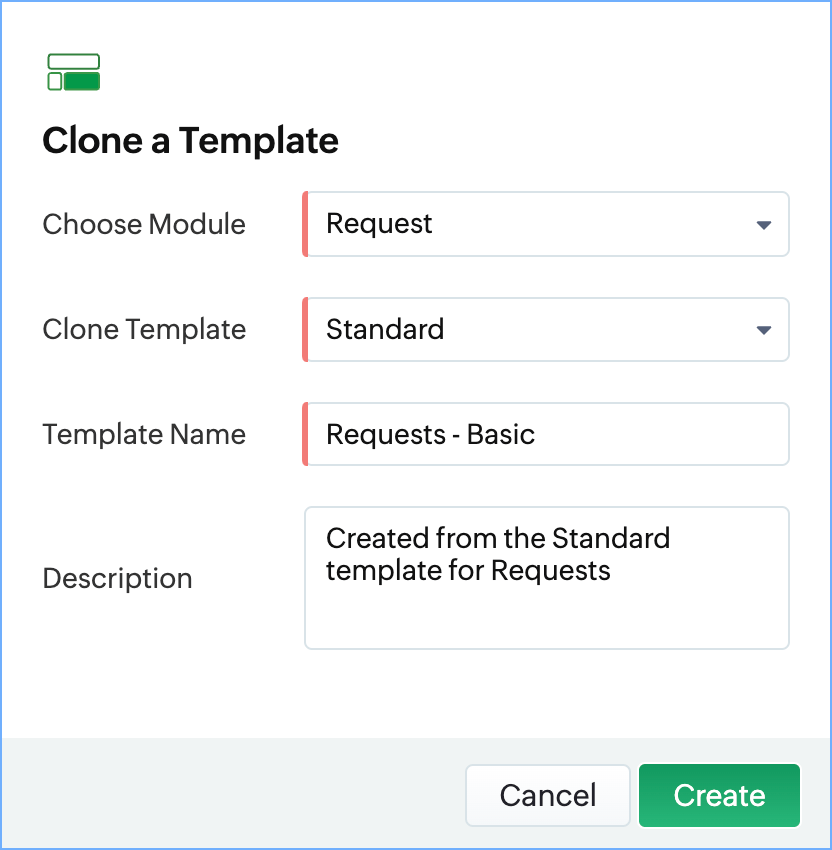Screen dimensions: 832x850
Task: Cancel the clone template dialog
Action: tap(547, 795)
